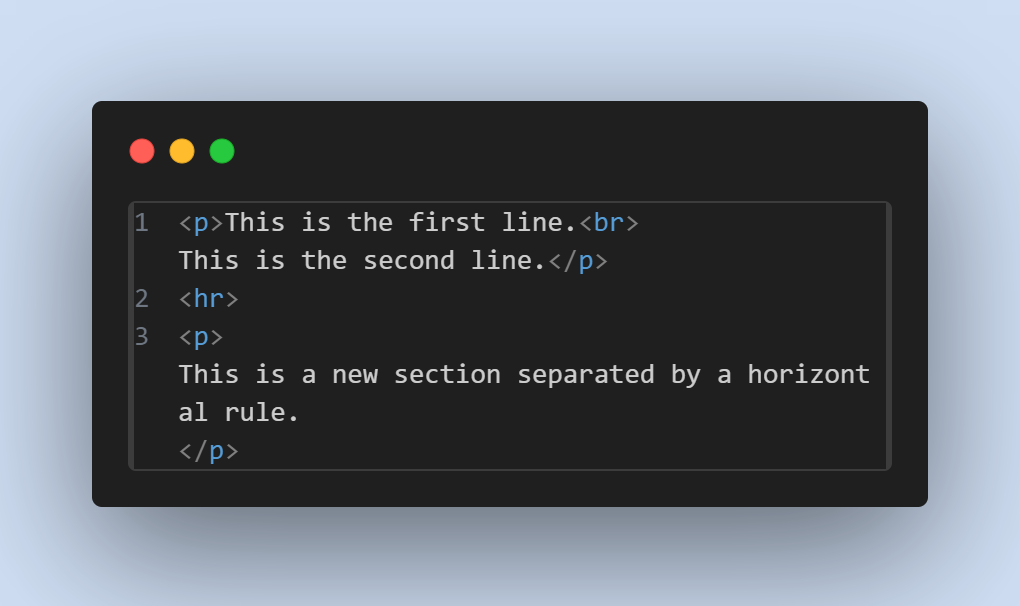
Task: Click the br tag
Action: coord(609,223)
